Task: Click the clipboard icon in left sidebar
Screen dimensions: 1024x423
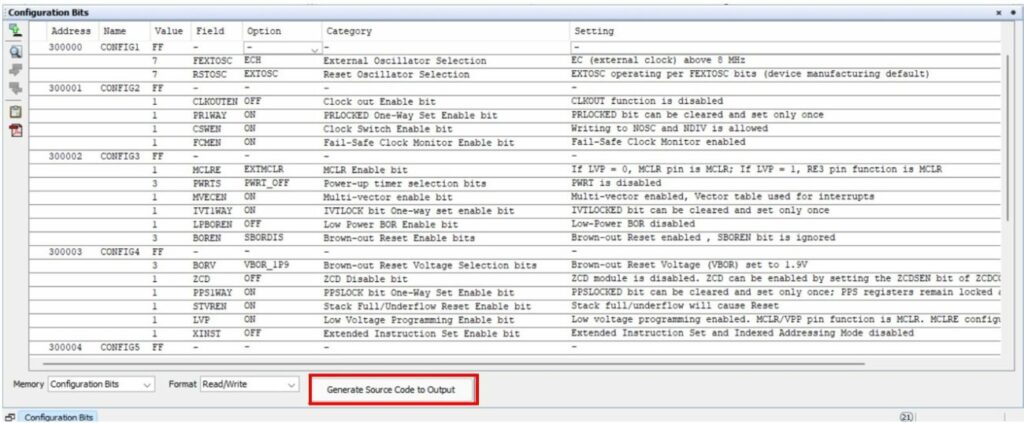Action: click(x=15, y=112)
